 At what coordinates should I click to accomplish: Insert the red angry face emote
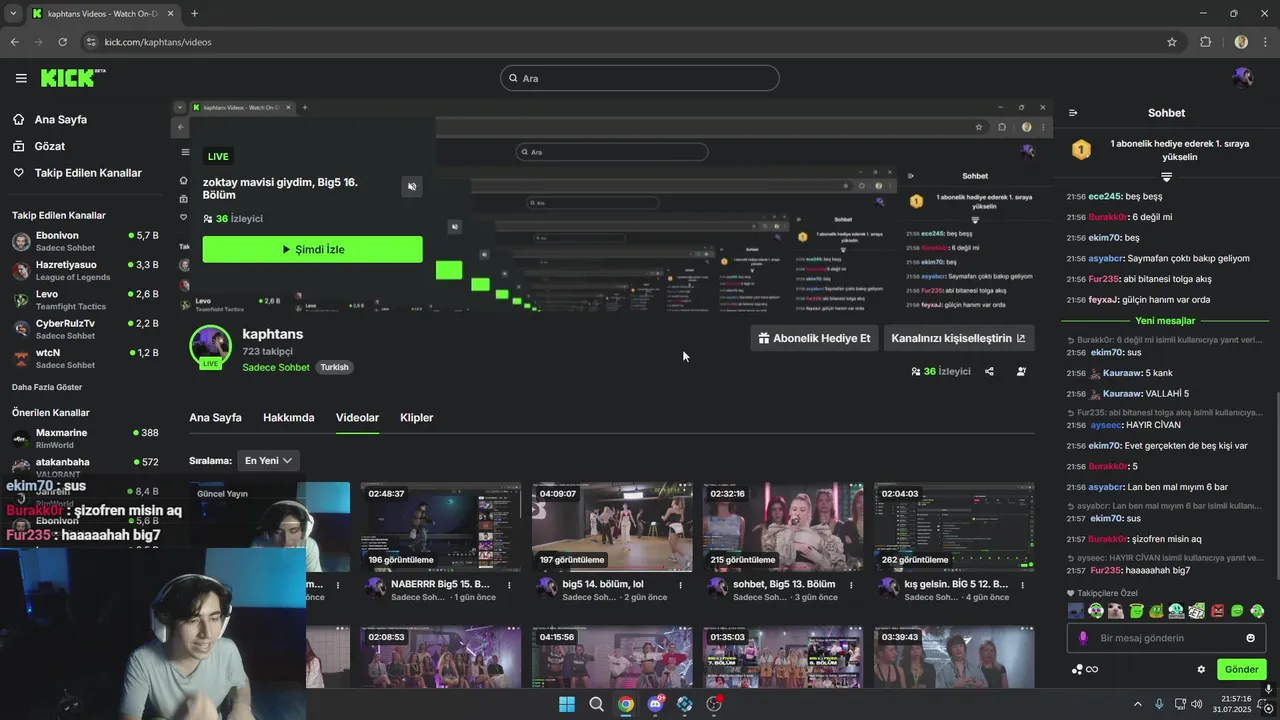[1217, 610]
